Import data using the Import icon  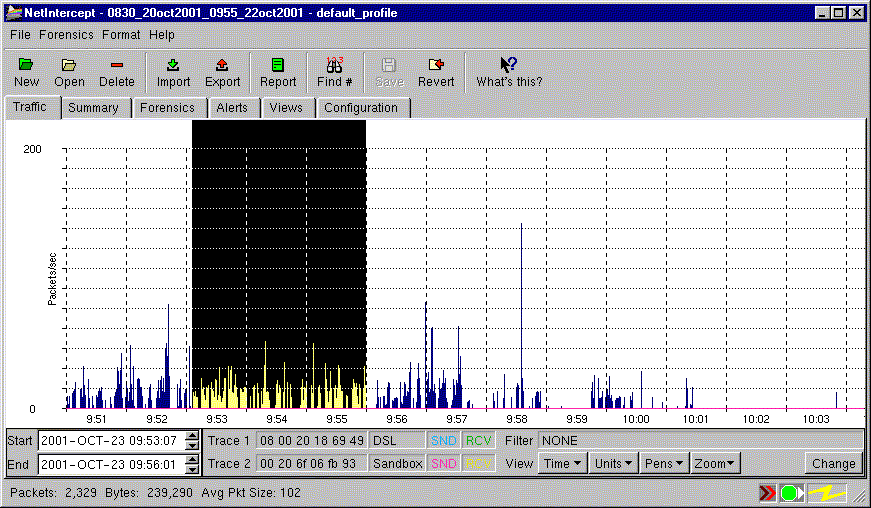pyautogui.click(x=173, y=65)
